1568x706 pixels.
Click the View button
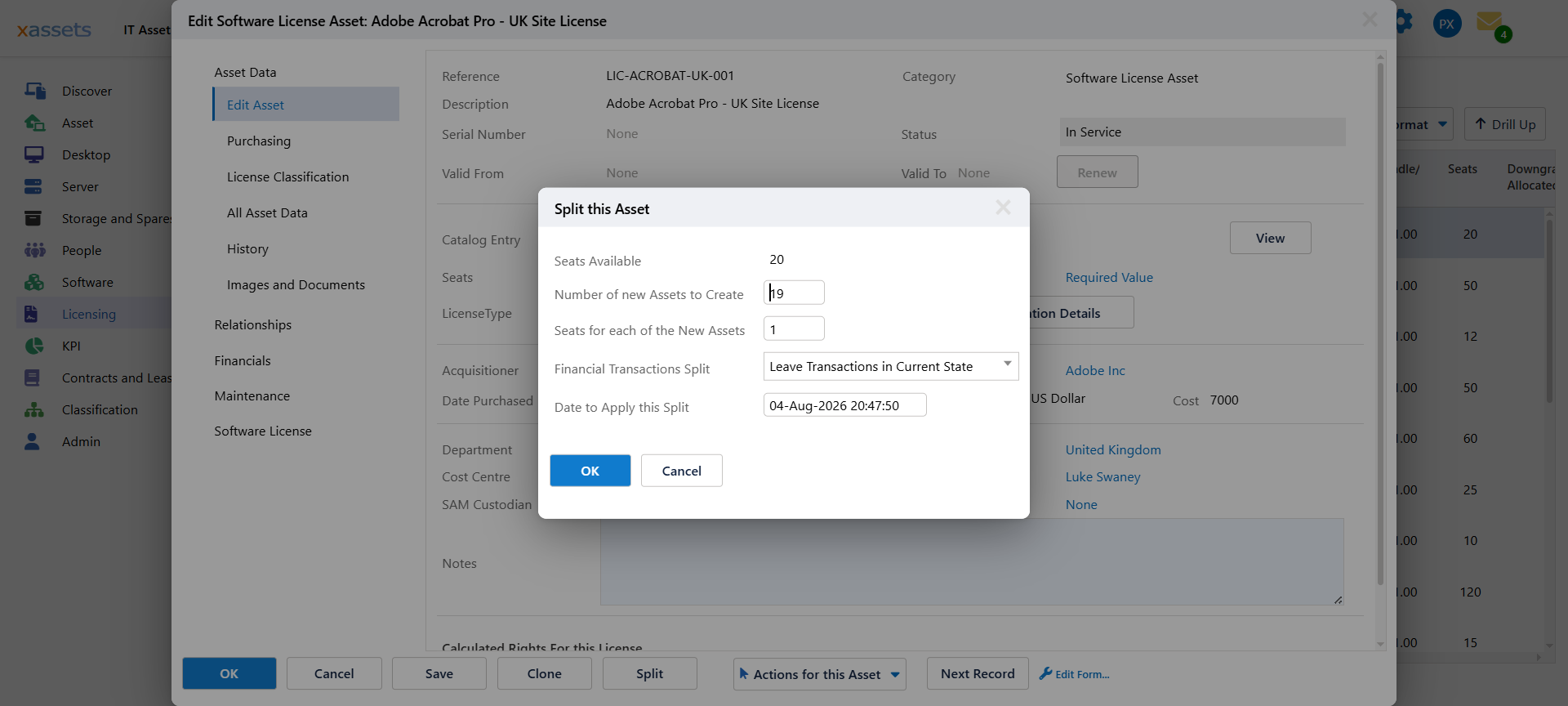point(1270,238)
